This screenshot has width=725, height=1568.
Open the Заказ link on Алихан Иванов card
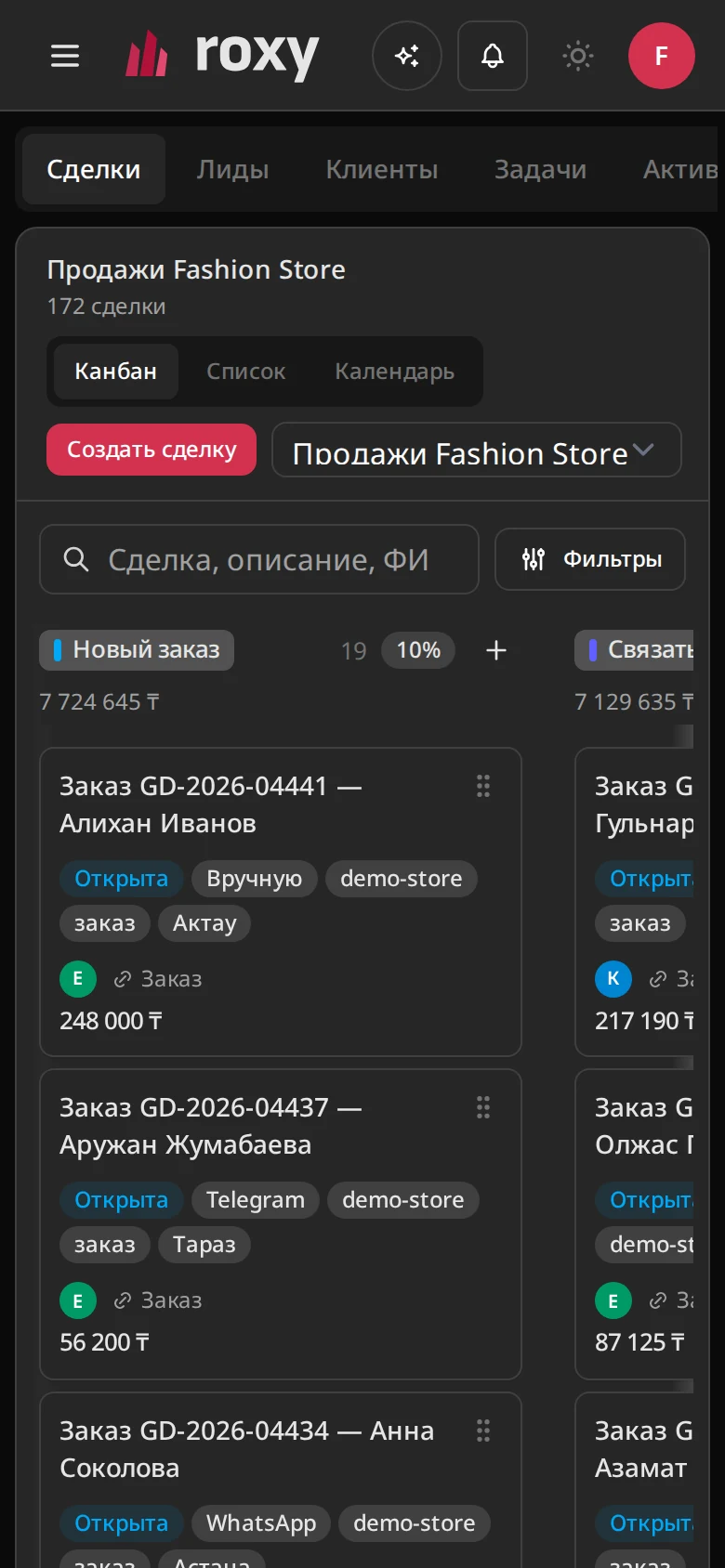coord(158,979)
